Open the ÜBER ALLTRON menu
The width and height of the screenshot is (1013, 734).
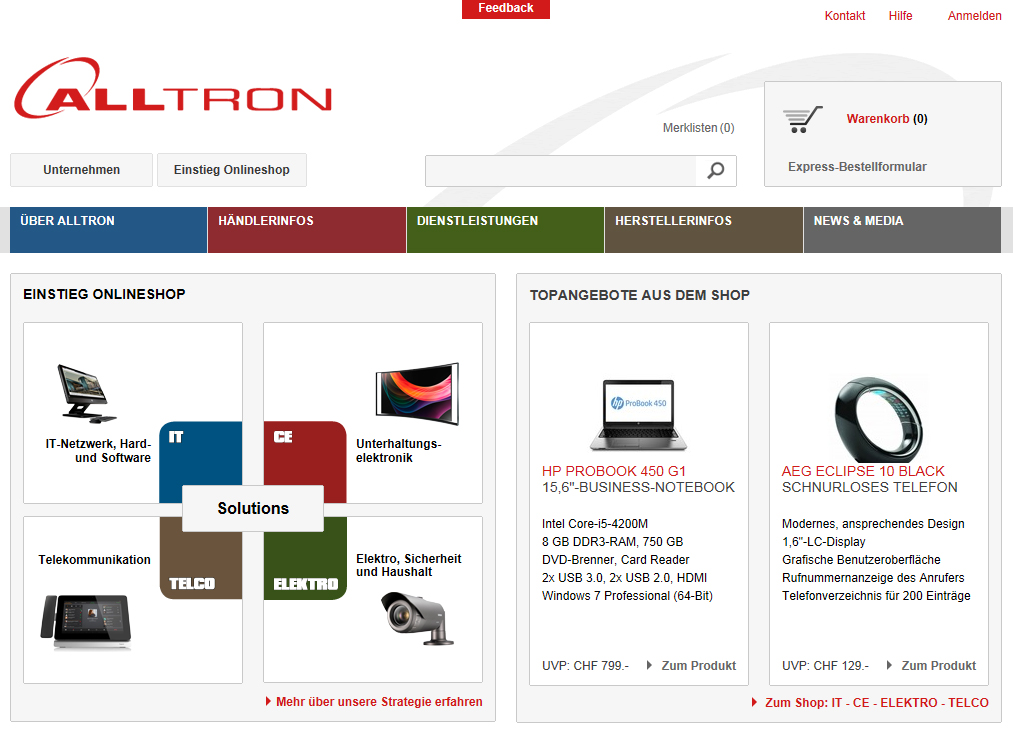108,229
